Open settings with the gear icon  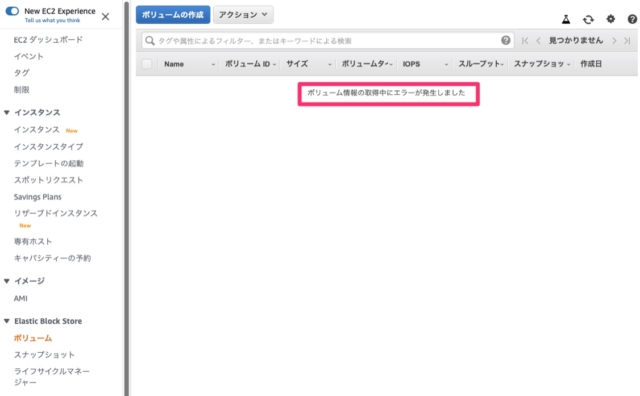[611, 19]
